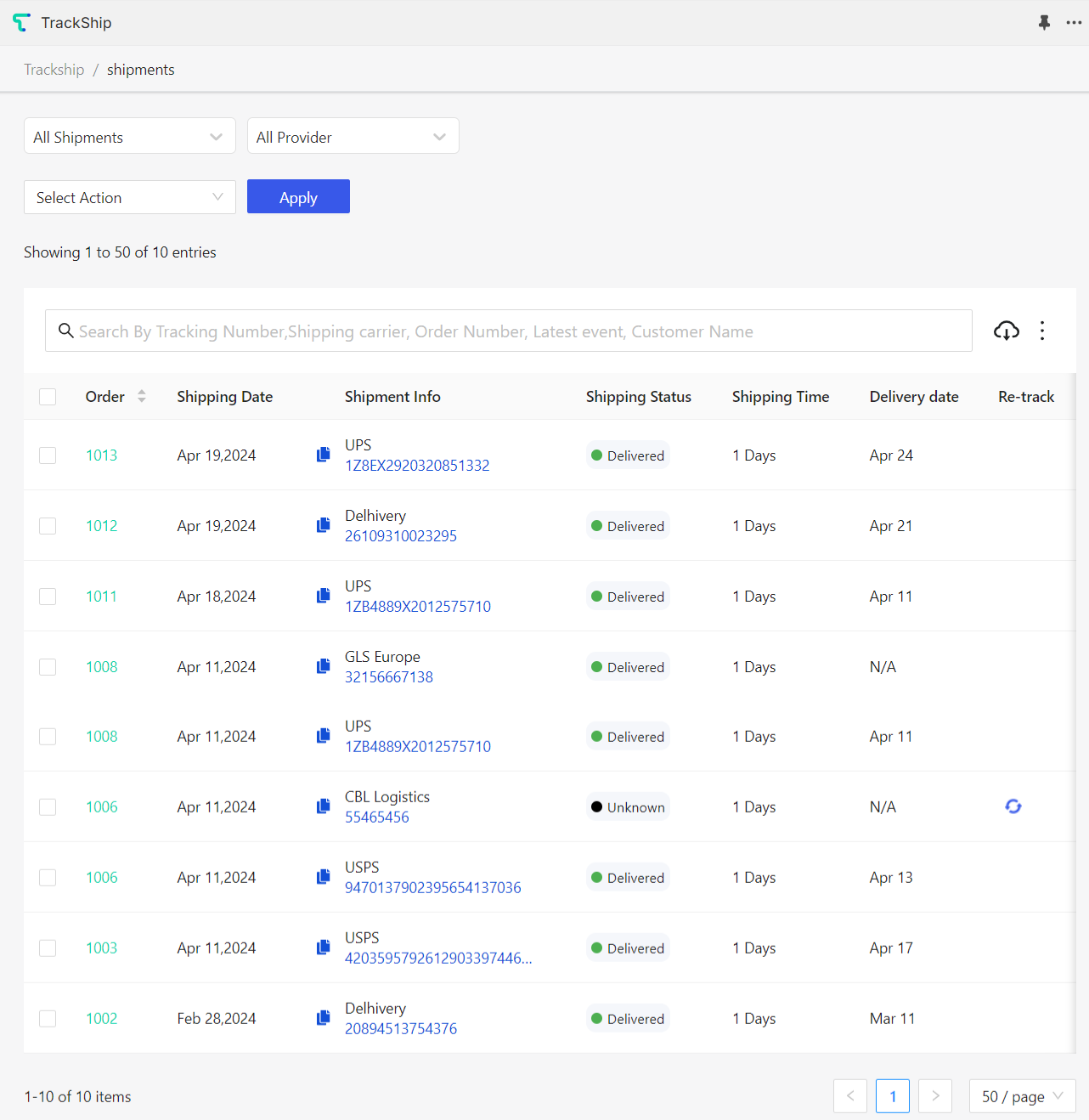Click the TrackShip logo icon
Image resolution: width=1089 pixels, height=1120 pixels.
point(21,22)
